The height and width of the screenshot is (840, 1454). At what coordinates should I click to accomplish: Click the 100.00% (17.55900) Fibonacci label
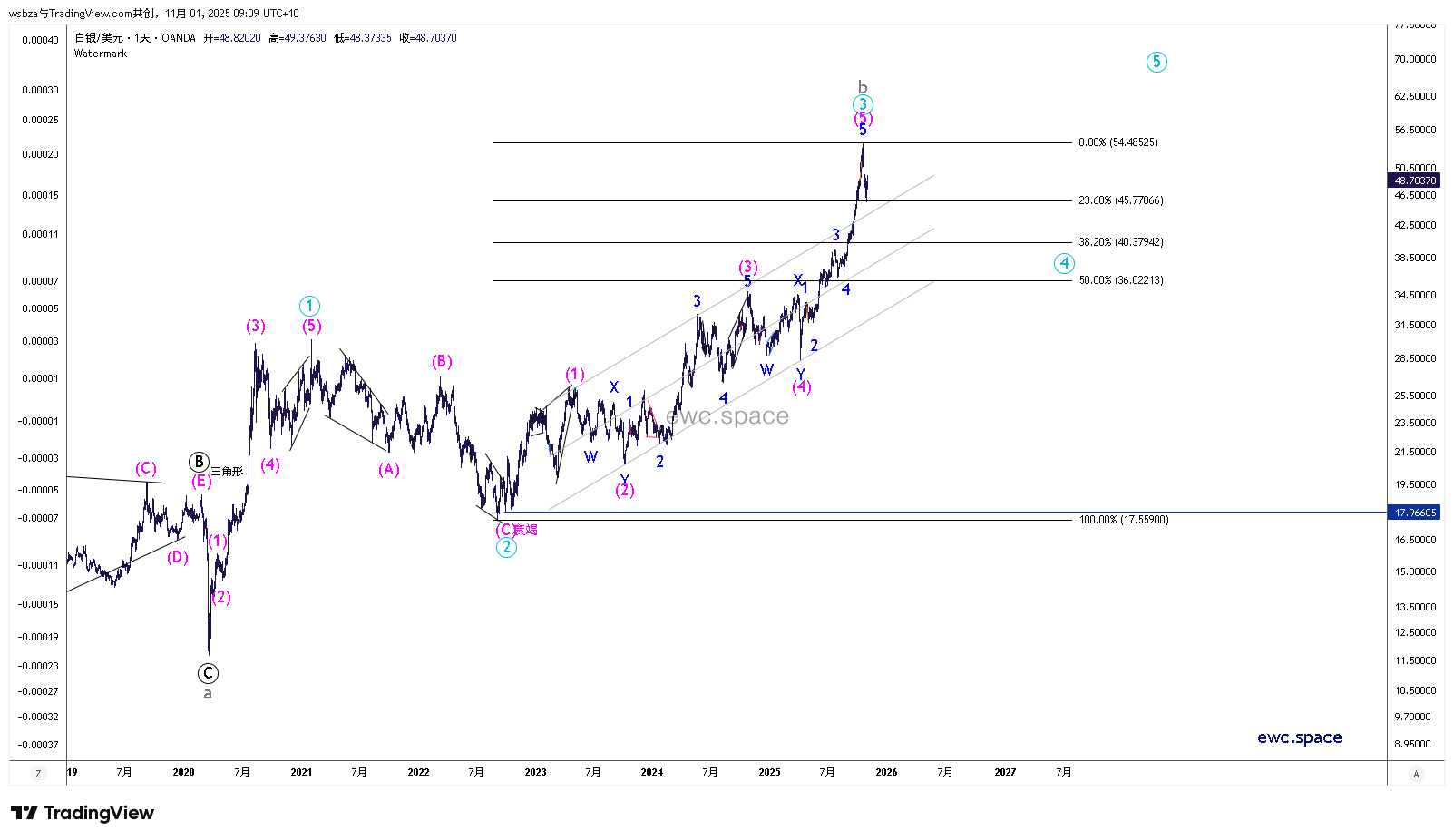[x=1123, y=520]
